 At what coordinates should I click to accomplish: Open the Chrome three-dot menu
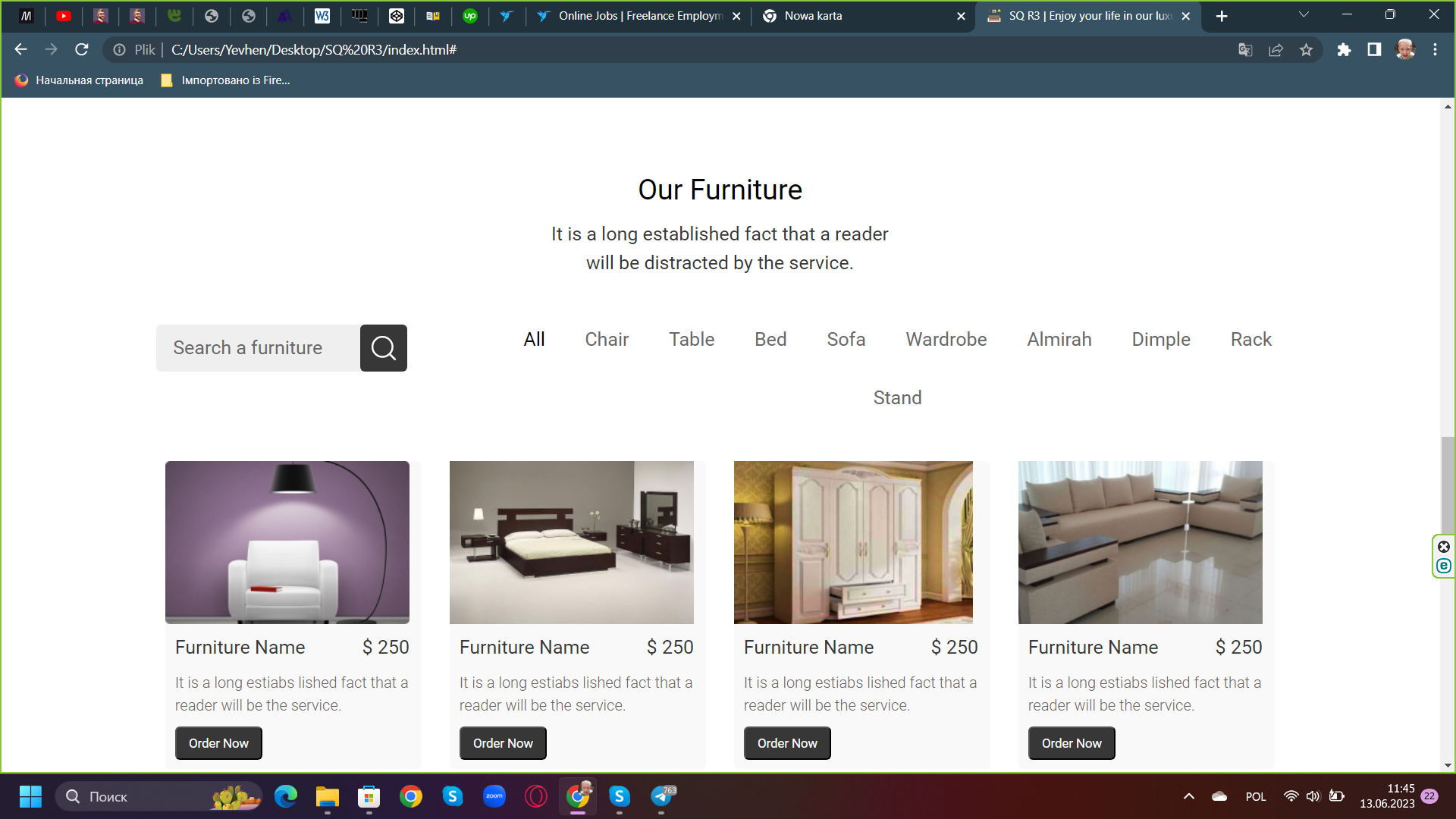pyautogui.click(x=1435, y=49)
